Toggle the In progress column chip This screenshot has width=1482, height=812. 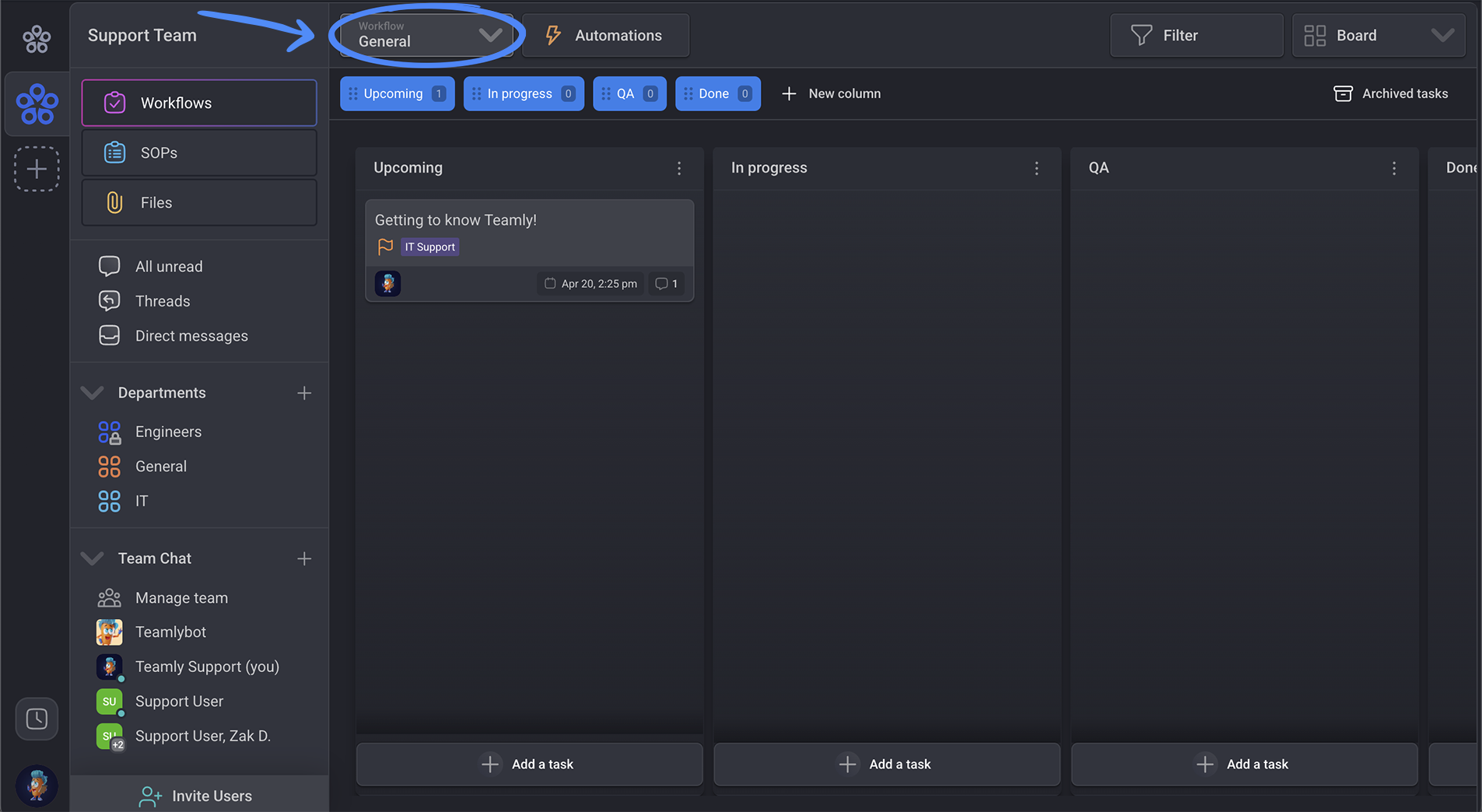524,93
